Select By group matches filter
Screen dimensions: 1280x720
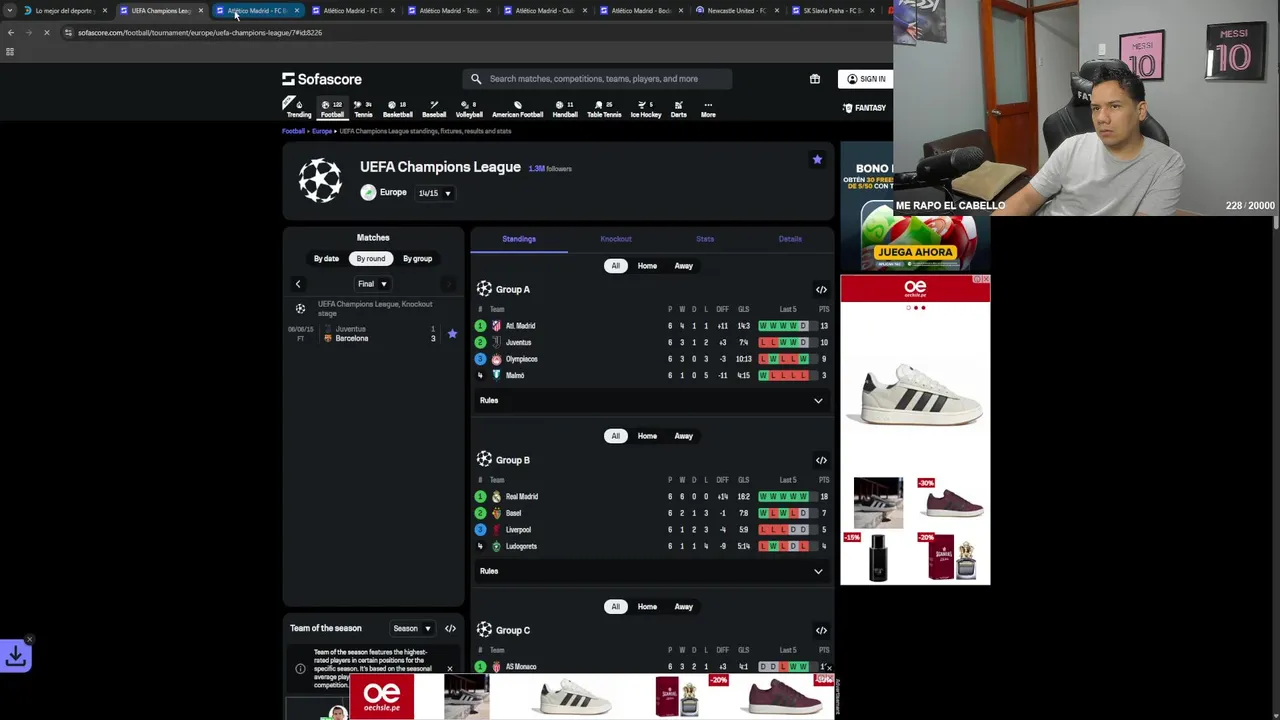[417, 259]
